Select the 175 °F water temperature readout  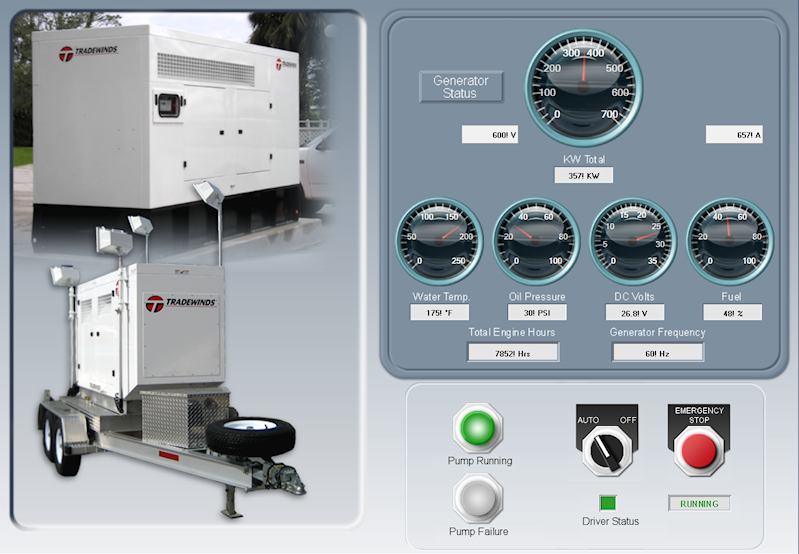[x=440, y=312]
